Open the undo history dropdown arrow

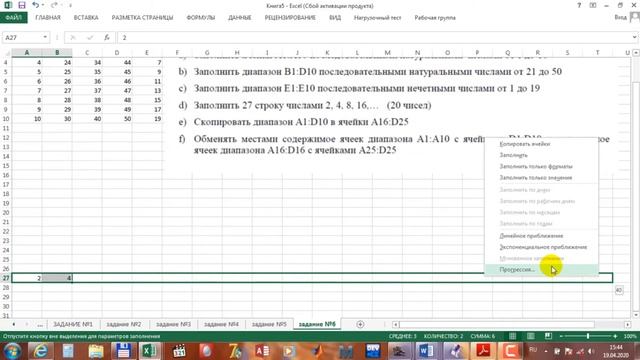(43, 6)
